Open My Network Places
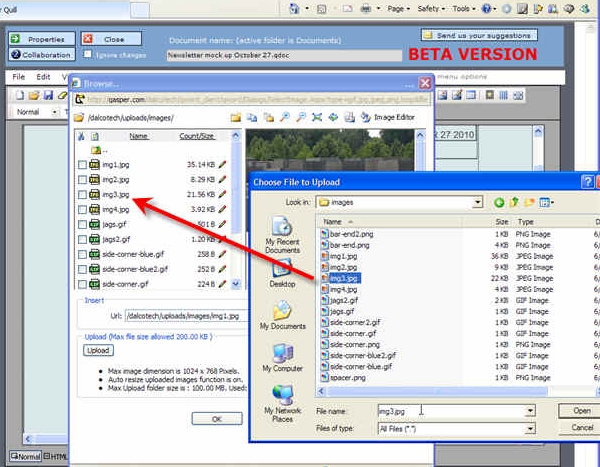Image resolution: width=600 pixels, height=467 pixels. (282, 404)
